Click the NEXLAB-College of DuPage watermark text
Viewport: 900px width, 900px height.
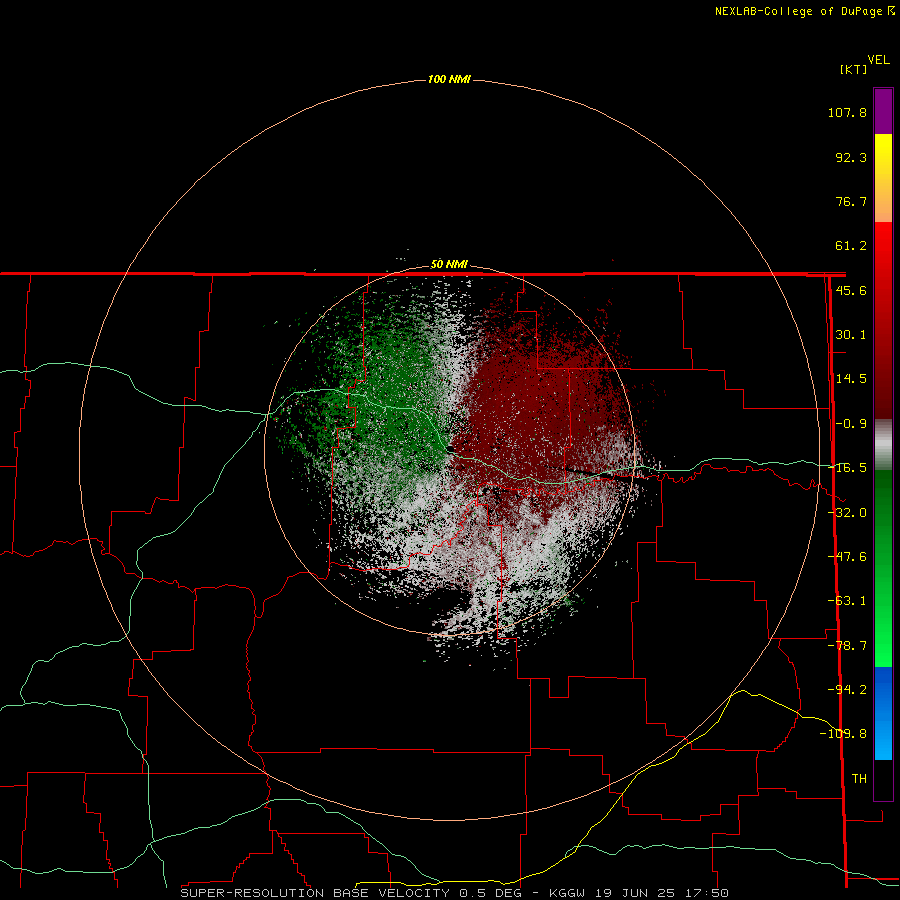pos(804,11)
